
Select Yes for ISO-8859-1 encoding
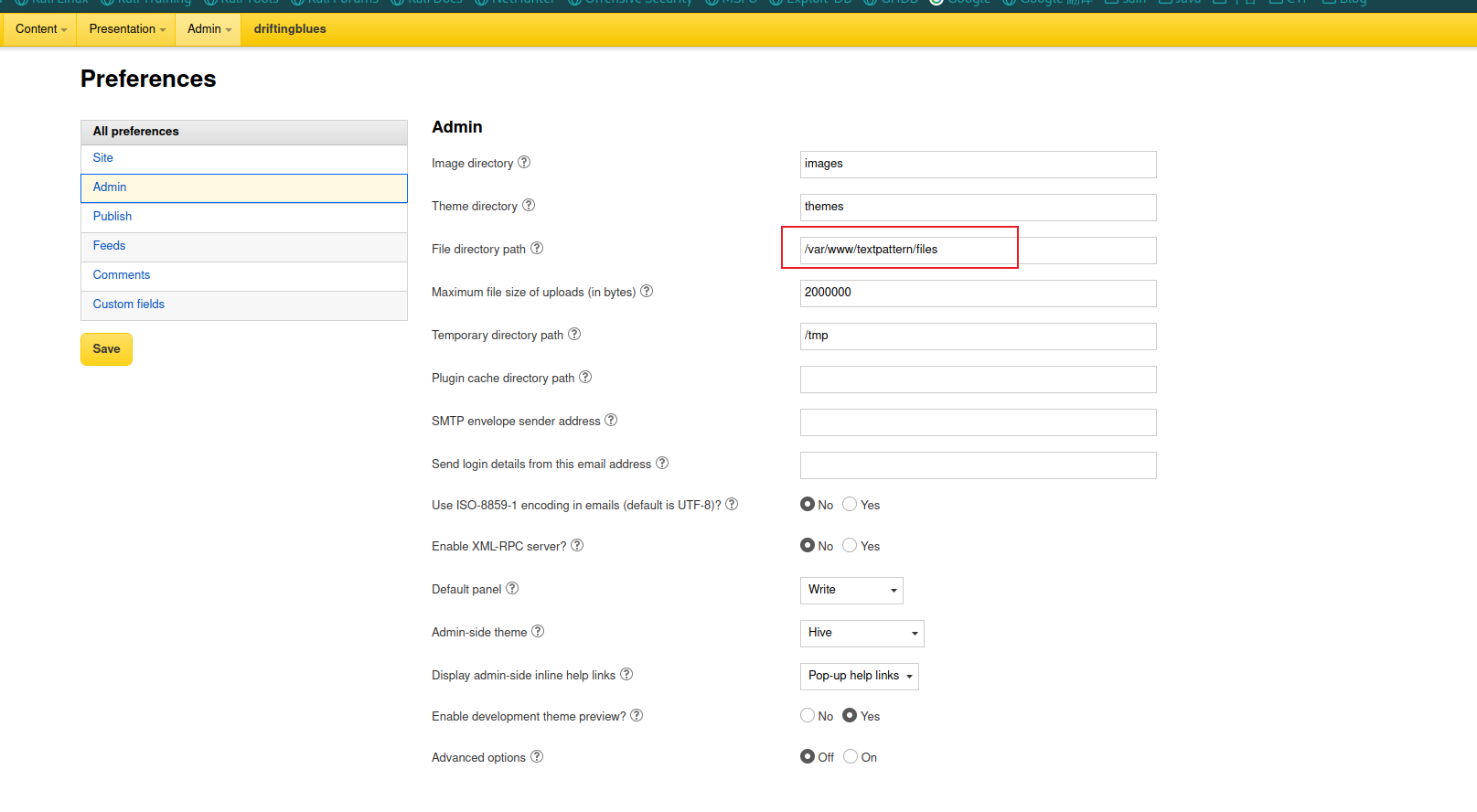pyautogui.click(x=850, y=504)
